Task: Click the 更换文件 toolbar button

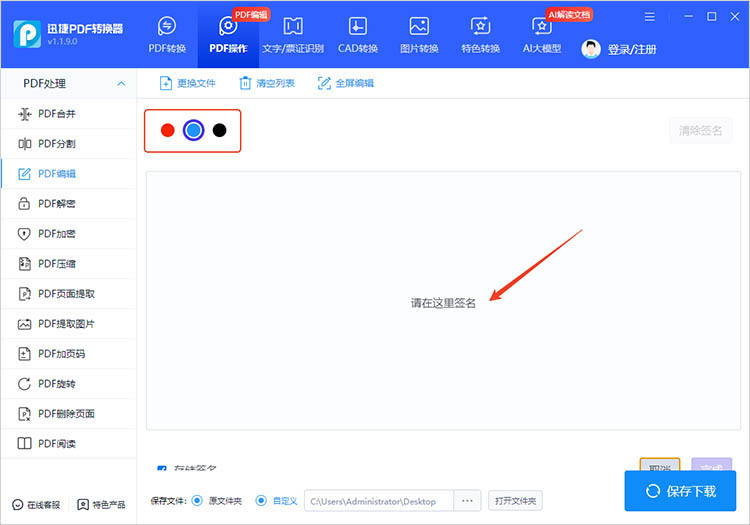Action: tap(188, 83)
